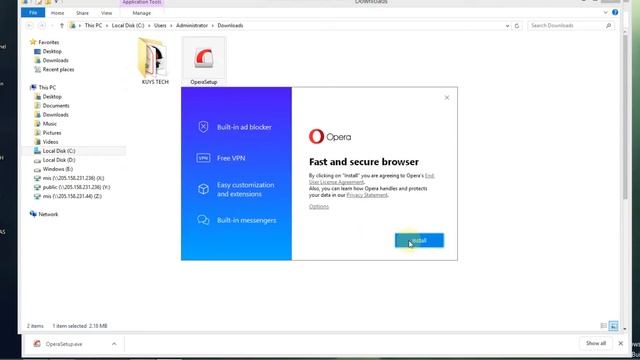Click 'Administrator' in address breadcrumb

tap(192, 26)
